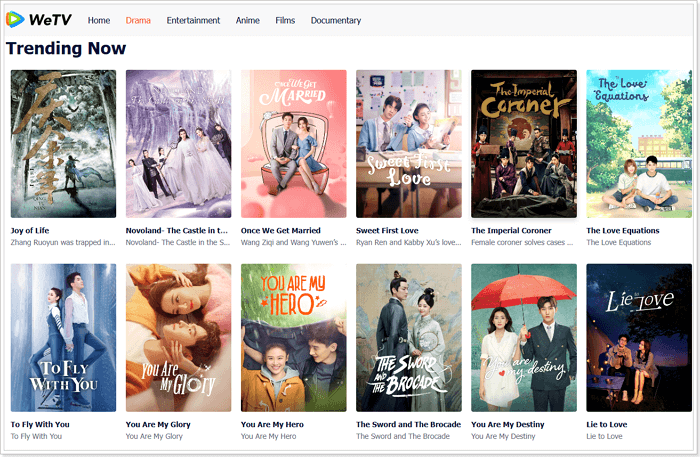The width and height of the screenshot is (700, 457).
Task: Click the WeTV logo icon
Action: click(x=15, y=20)
